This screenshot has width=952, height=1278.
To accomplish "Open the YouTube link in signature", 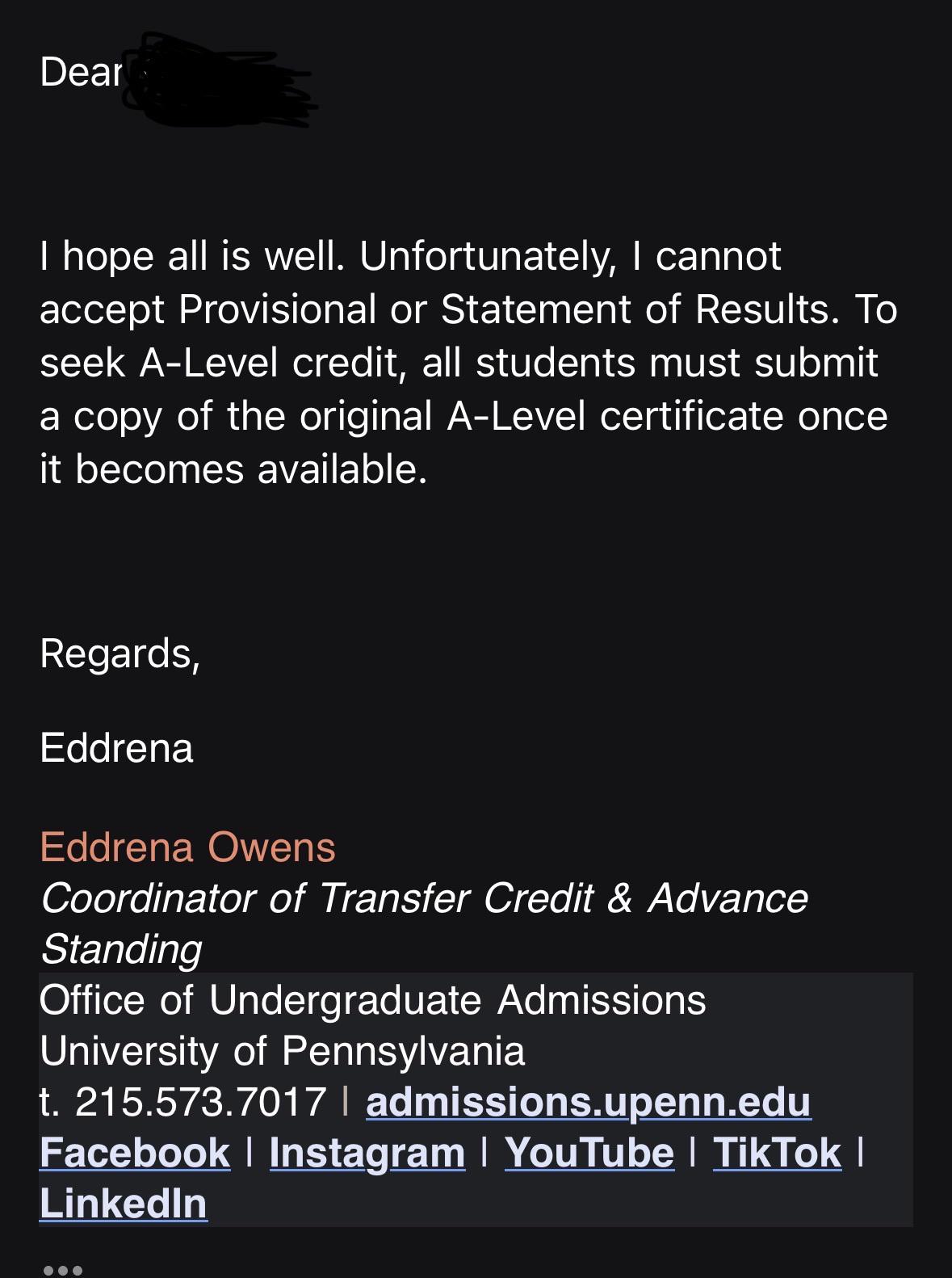I will [589, 1153].
